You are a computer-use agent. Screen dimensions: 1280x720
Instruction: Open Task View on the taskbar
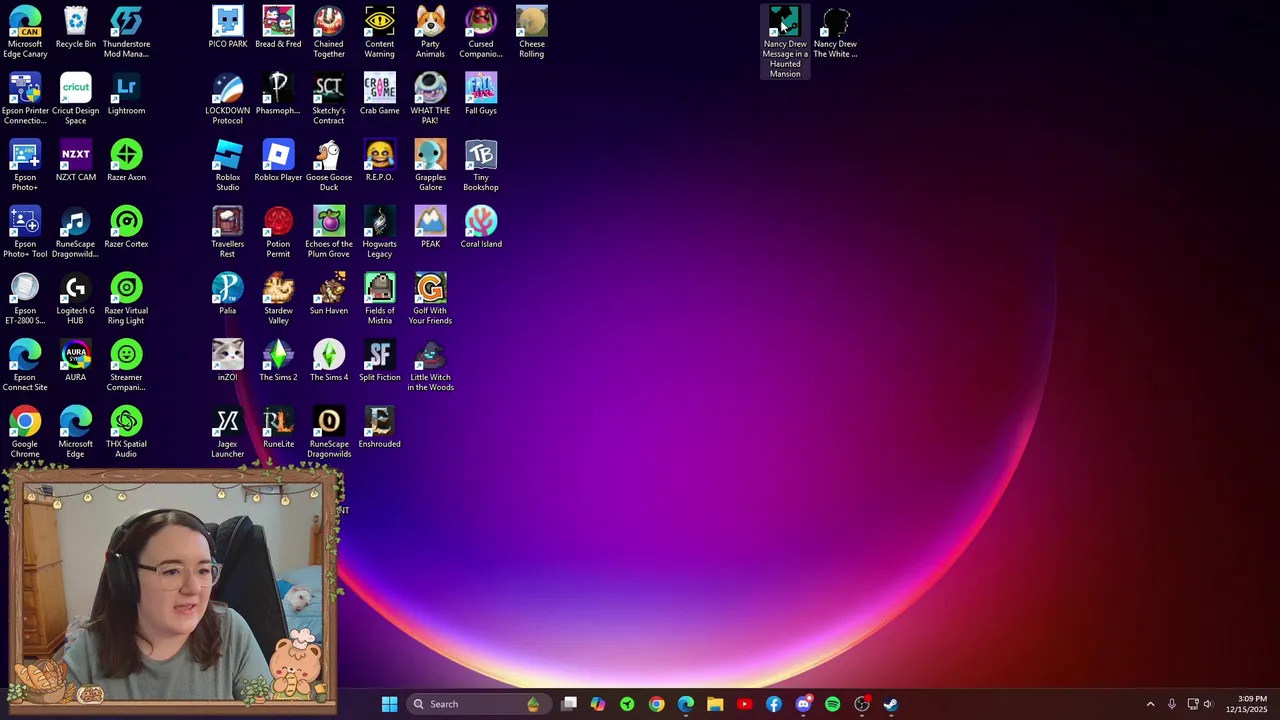569,704
